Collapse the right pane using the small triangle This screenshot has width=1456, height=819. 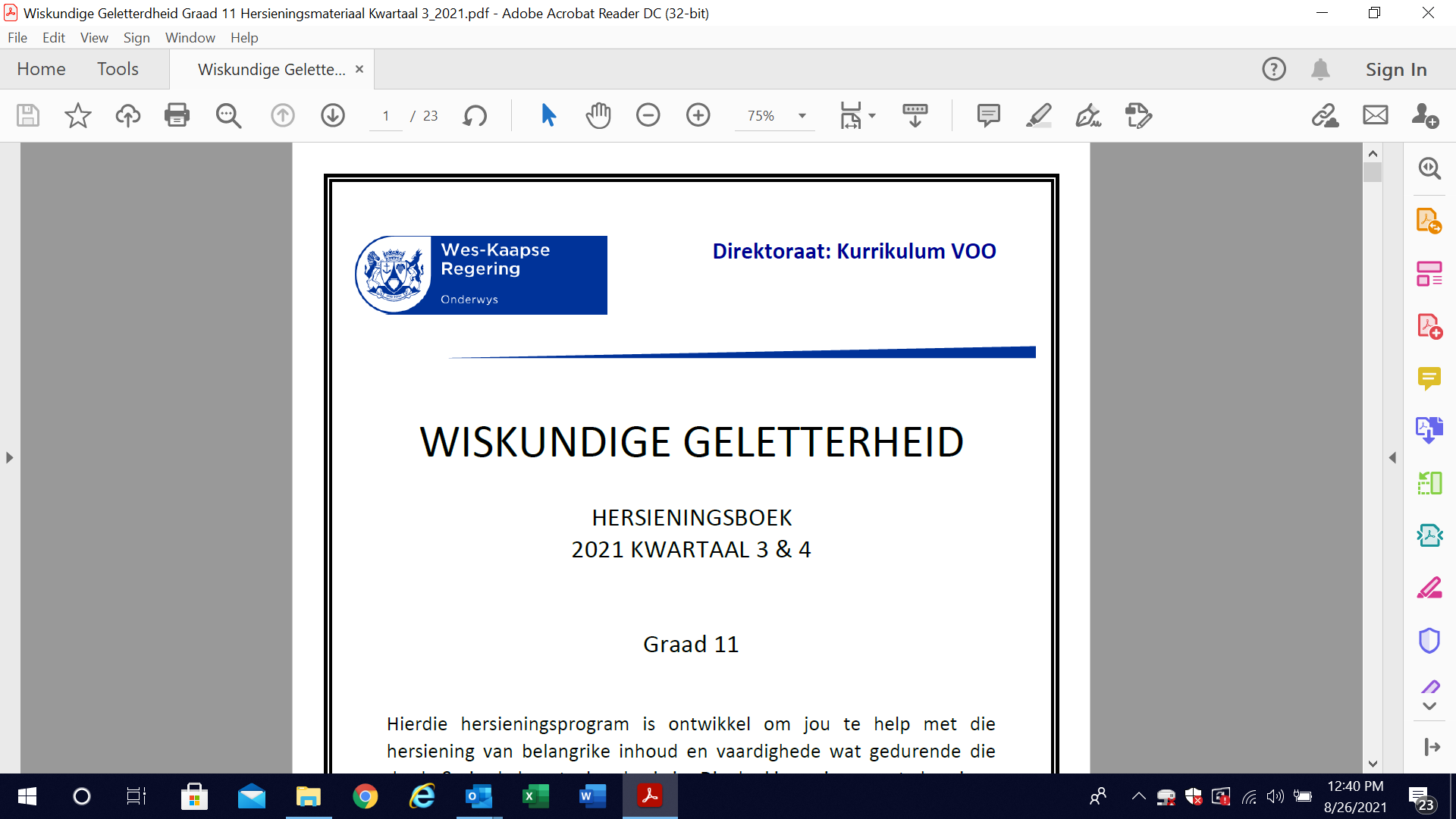[x=1392, y=458]
